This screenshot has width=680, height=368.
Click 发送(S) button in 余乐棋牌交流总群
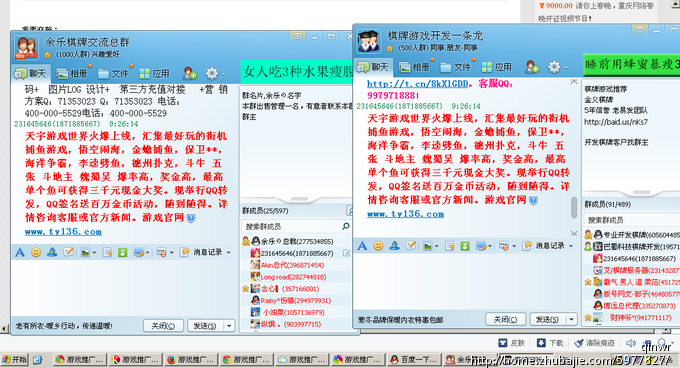pos(205,326)
